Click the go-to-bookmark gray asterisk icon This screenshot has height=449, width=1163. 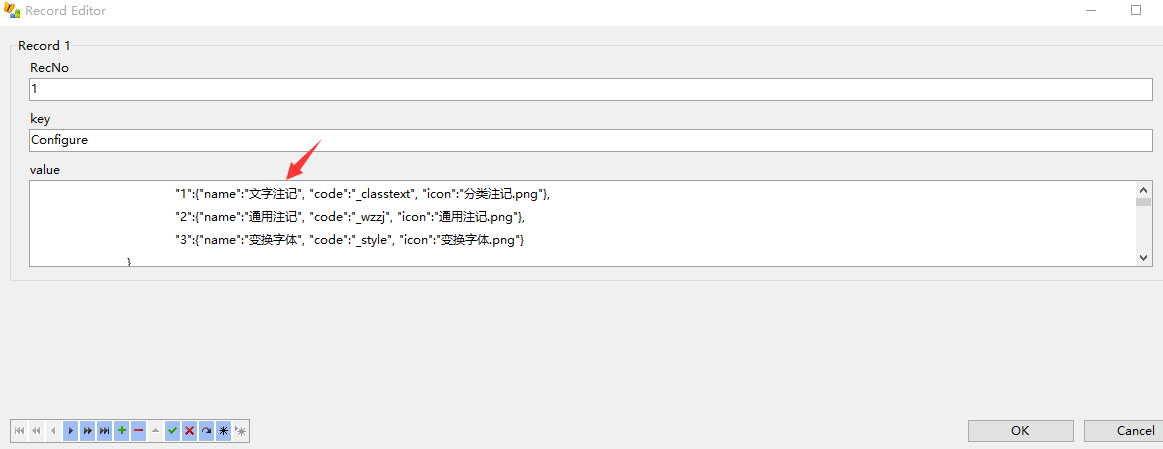[240, 430]
